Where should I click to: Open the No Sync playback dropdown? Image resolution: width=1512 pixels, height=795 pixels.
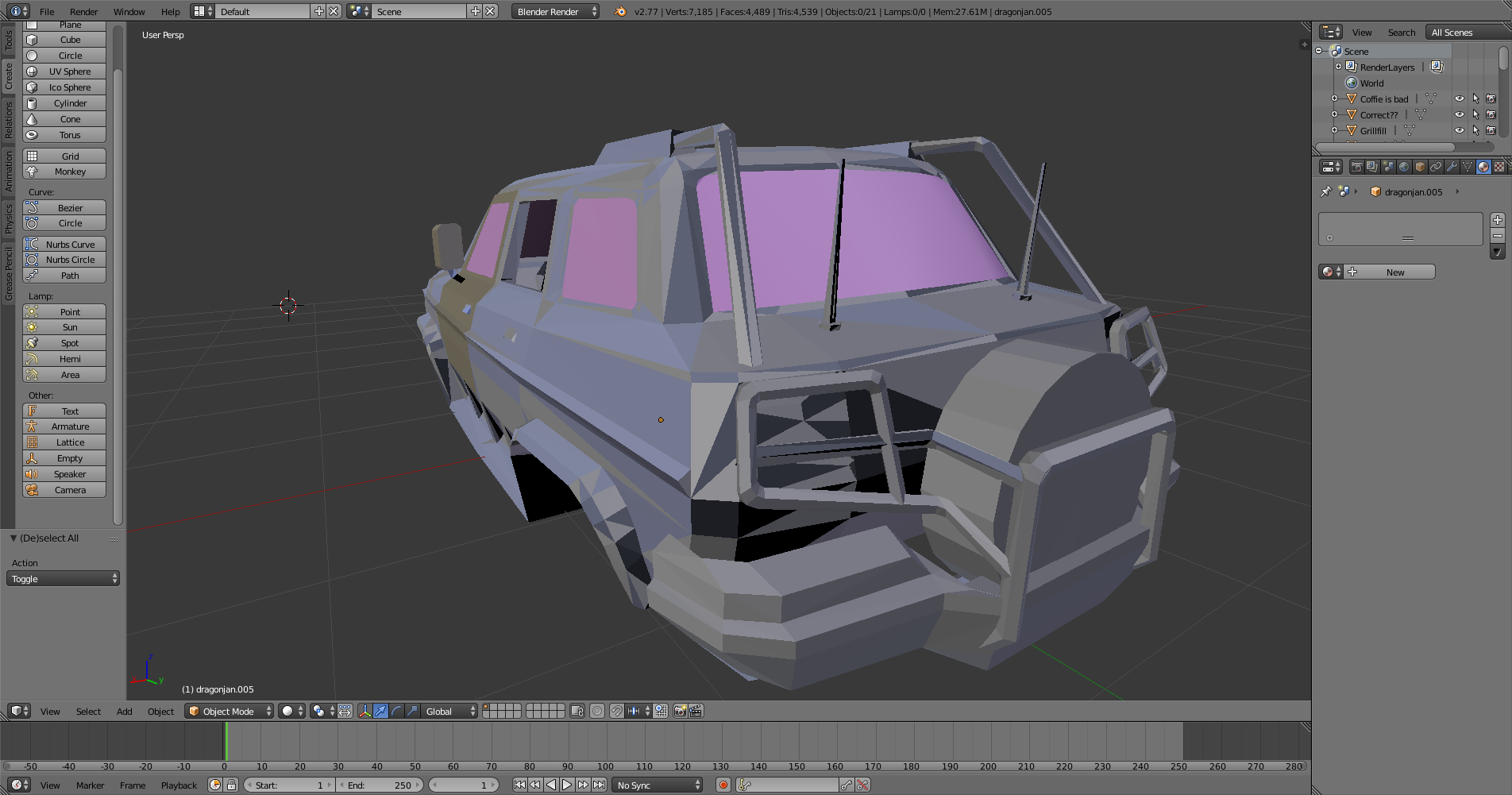click(658, 785)
